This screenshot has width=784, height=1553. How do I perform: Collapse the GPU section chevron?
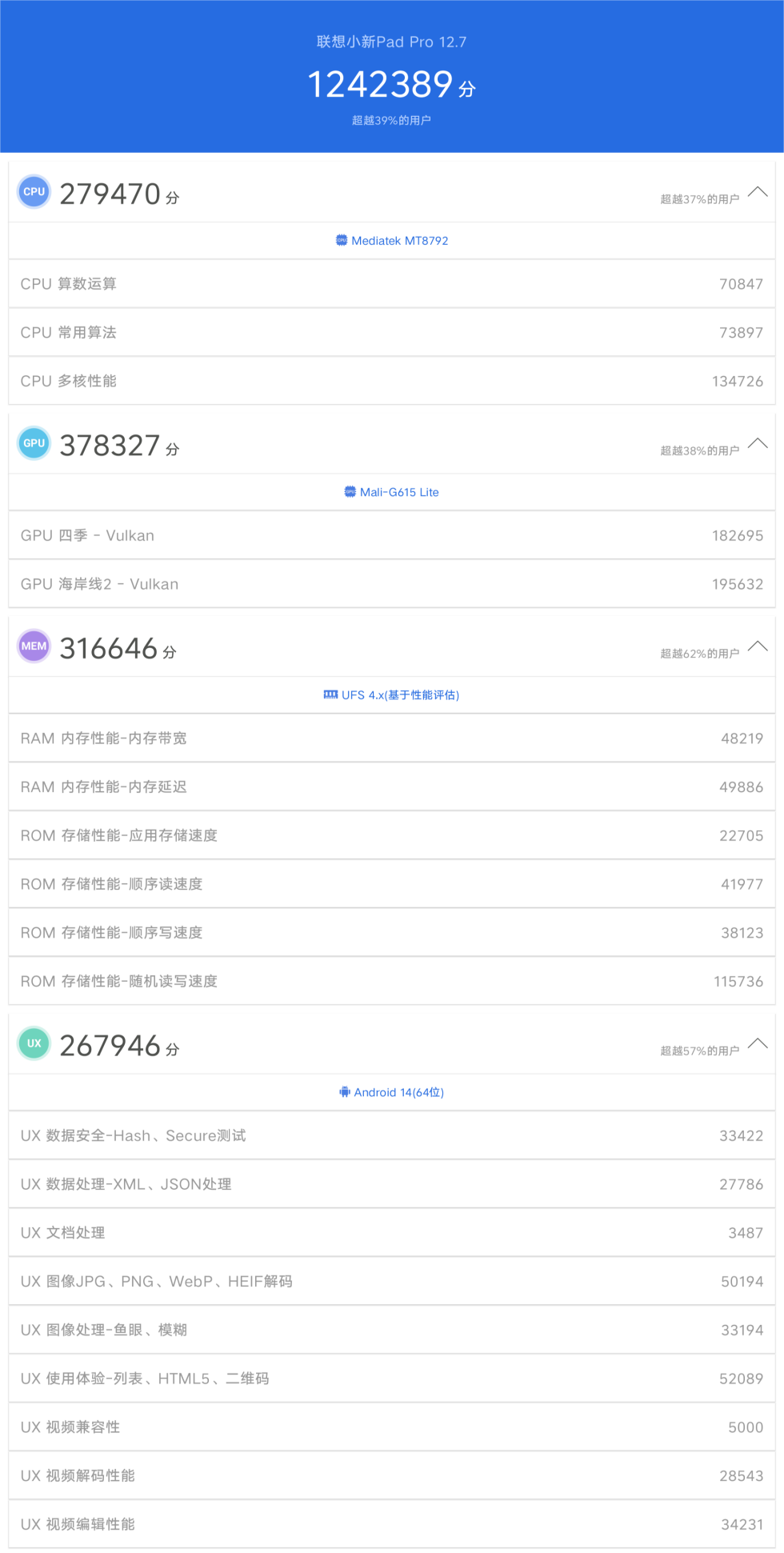click(758, 443)
